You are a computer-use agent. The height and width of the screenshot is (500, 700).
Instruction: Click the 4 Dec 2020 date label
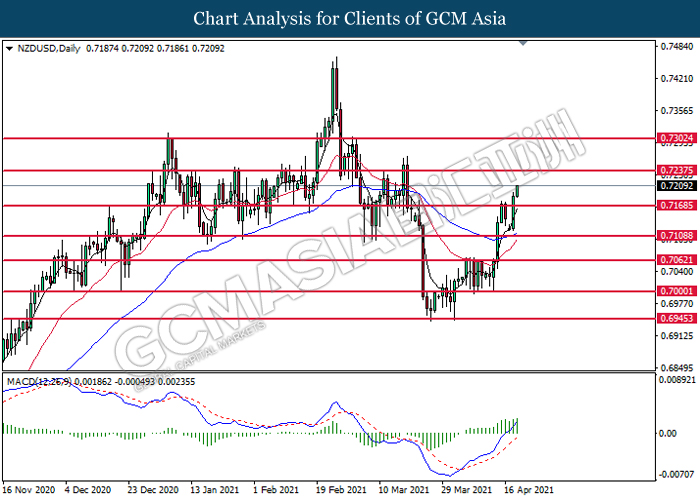pyautogui.click(x=88, y=490)
